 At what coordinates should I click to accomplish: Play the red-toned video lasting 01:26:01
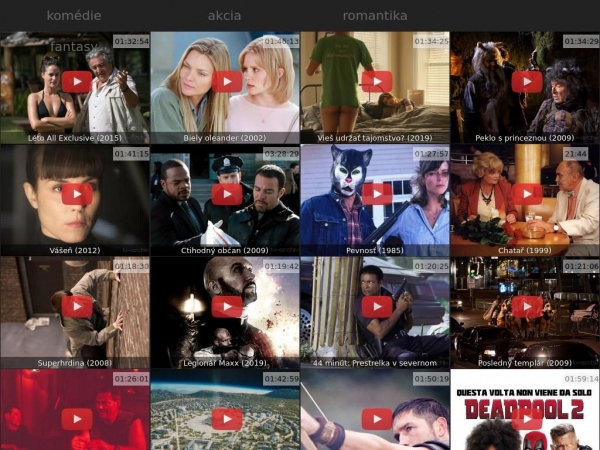(x=77, y=419)
